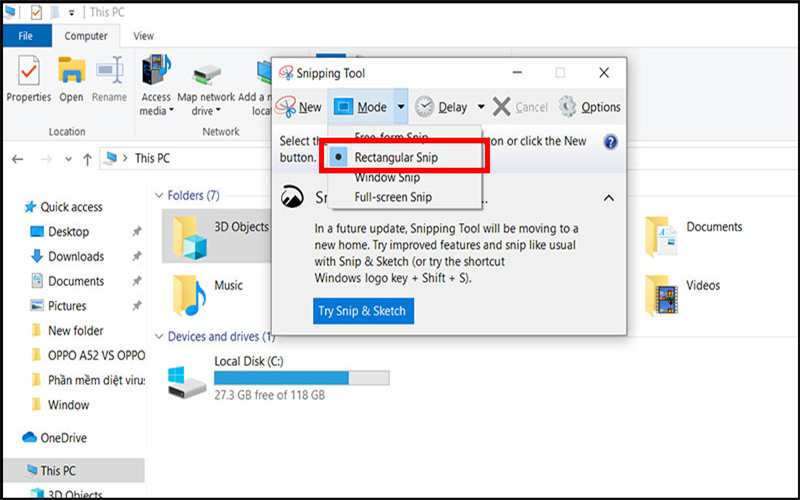Screen dimensions: 800x500
Task: Click the Snip & Sketch mountain icon
Action: coord(292,197)
